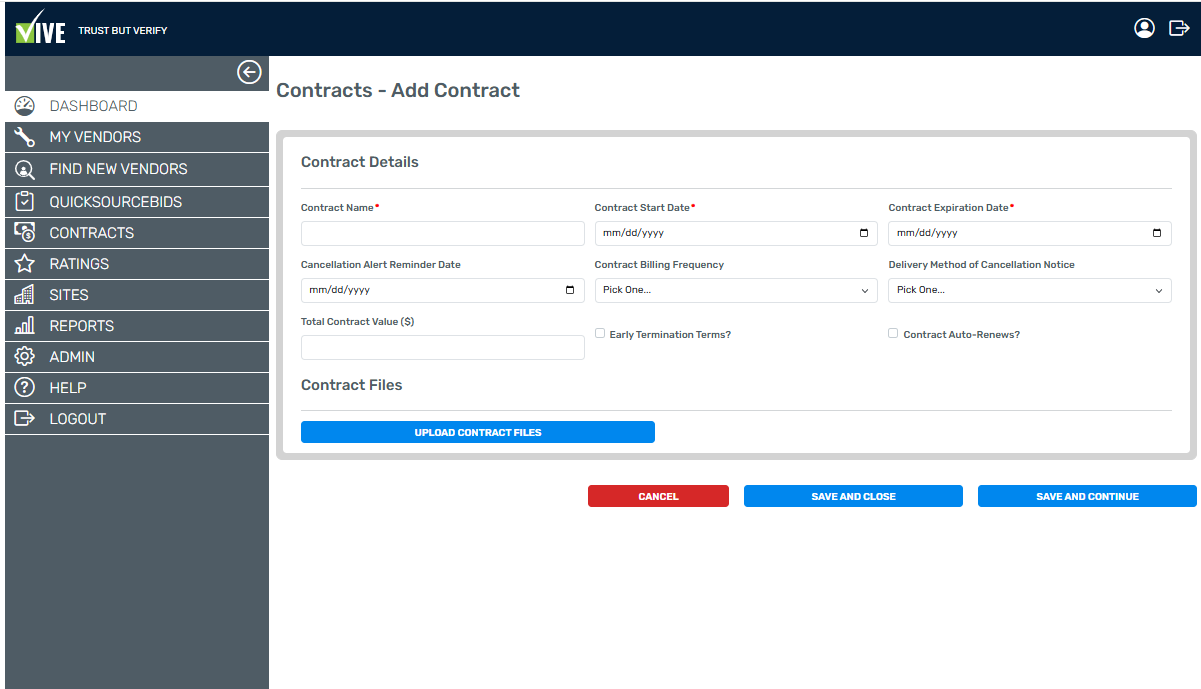Click the sign-out icon in top bar
This screenshot has height=689, width=1201.
click(x=1179, y=28)
